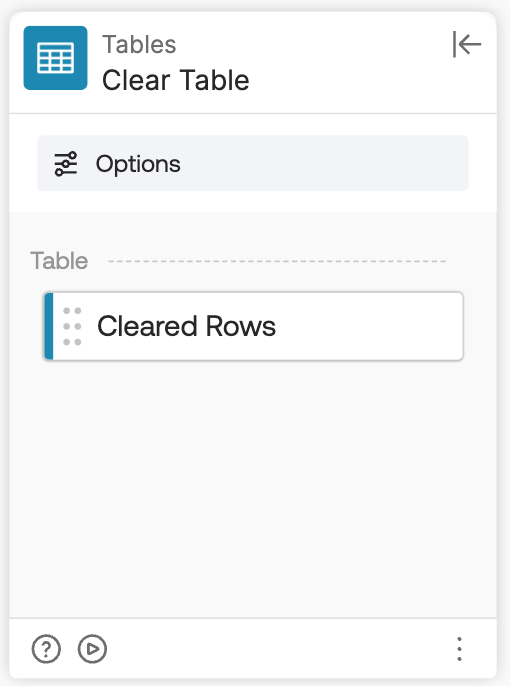Open help via the question mark icon

(x=46, y=648)
